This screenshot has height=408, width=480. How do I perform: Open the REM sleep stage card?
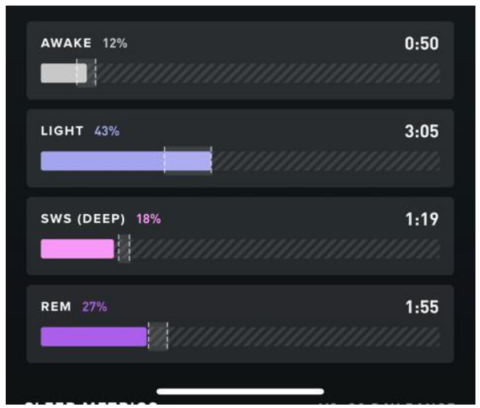tap(240, 324)
